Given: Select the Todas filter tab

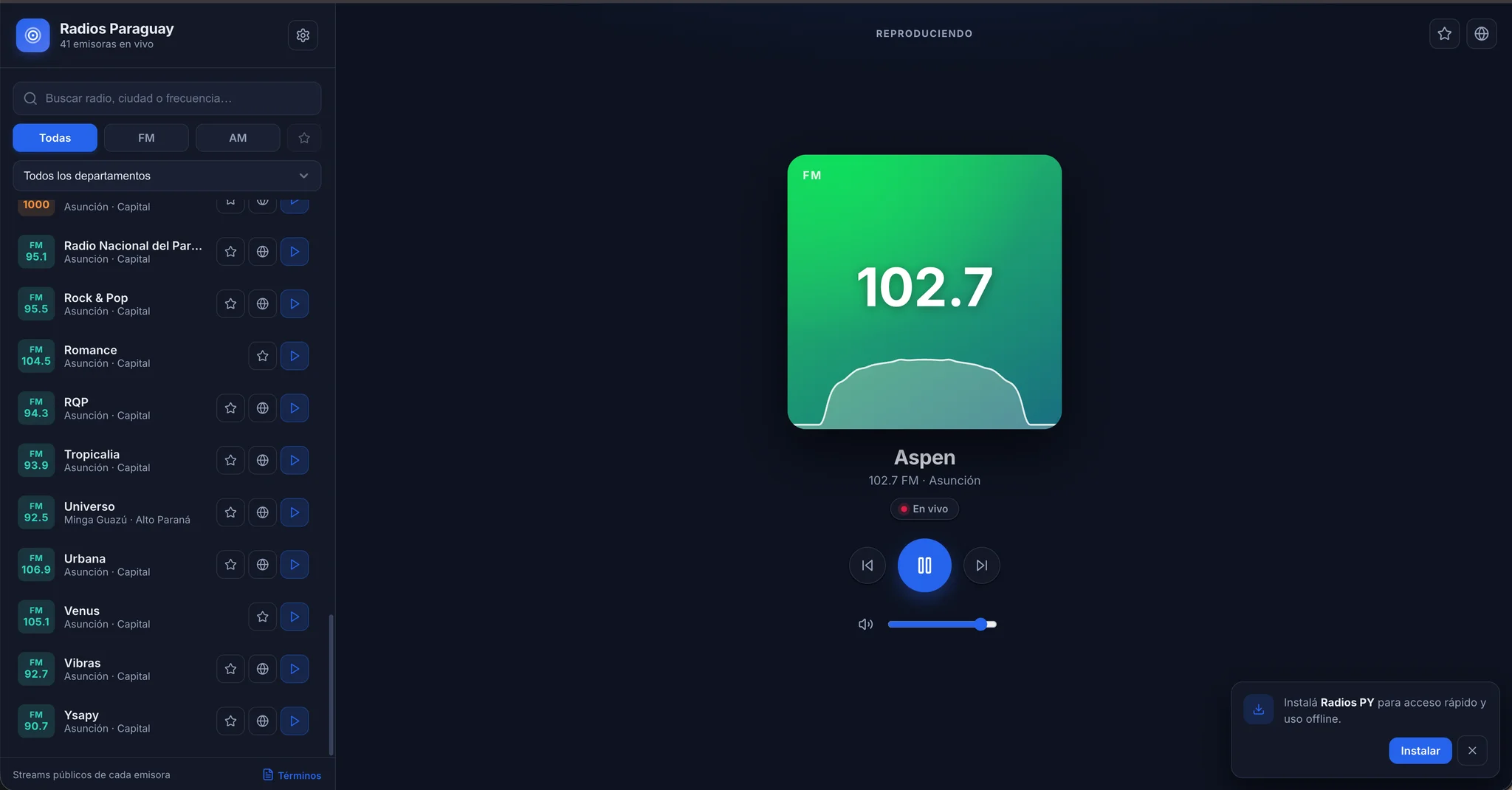Looking at the screenshot, I should tap(55, 138).
